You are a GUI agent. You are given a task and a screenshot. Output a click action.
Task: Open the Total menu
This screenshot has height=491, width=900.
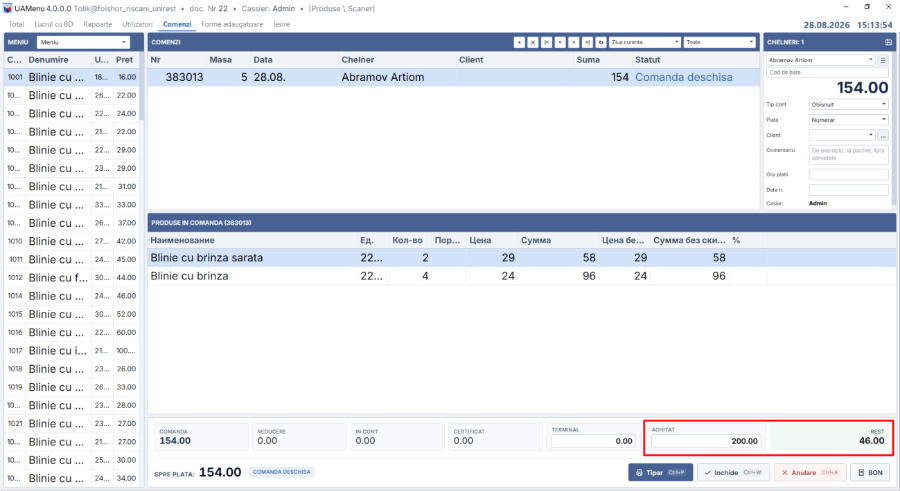[16, 24]
